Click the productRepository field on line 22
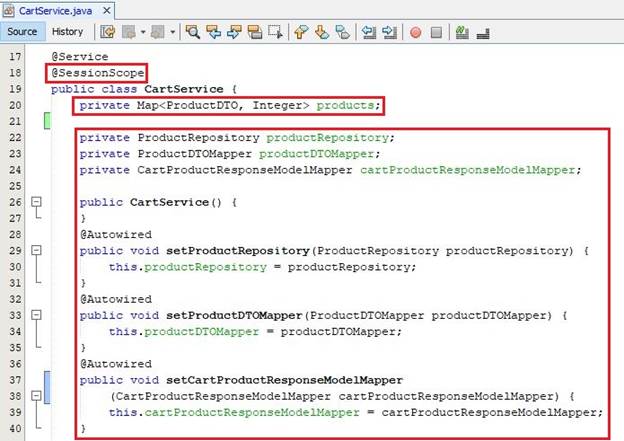This screenshot has width=624, height=441. 327,138
